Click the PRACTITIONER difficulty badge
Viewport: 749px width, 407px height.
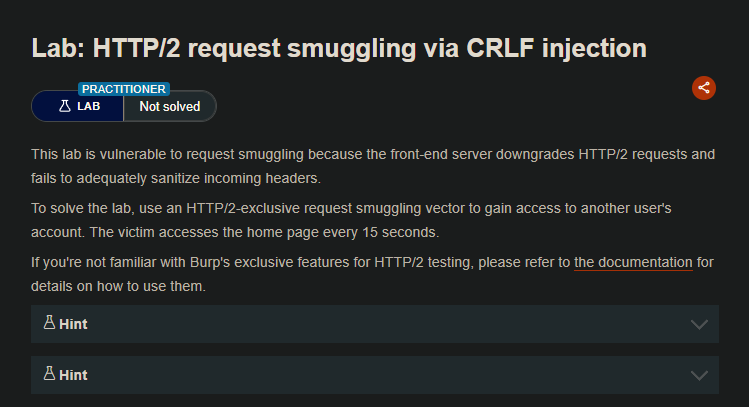125,89
